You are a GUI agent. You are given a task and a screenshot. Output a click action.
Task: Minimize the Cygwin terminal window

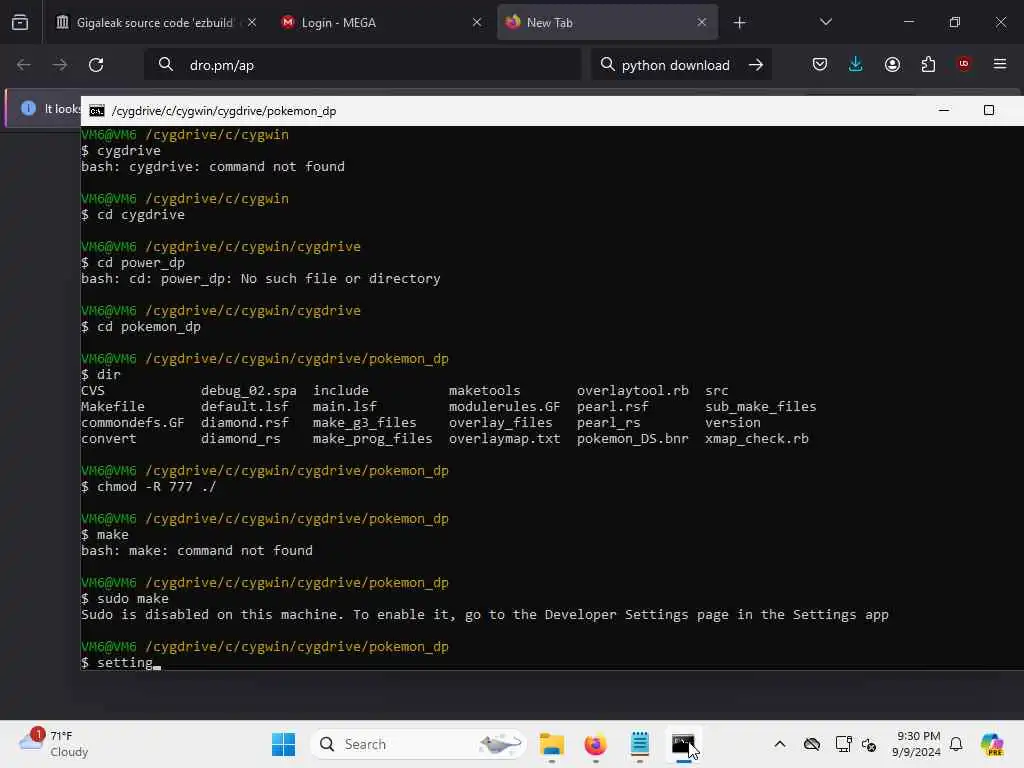coord(944,110)
